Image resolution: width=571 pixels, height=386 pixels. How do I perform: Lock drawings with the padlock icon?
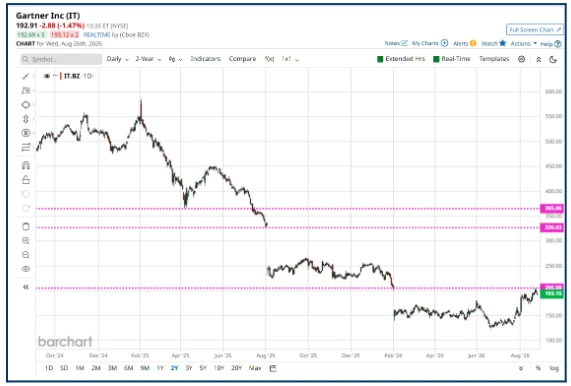pos(25,180)
